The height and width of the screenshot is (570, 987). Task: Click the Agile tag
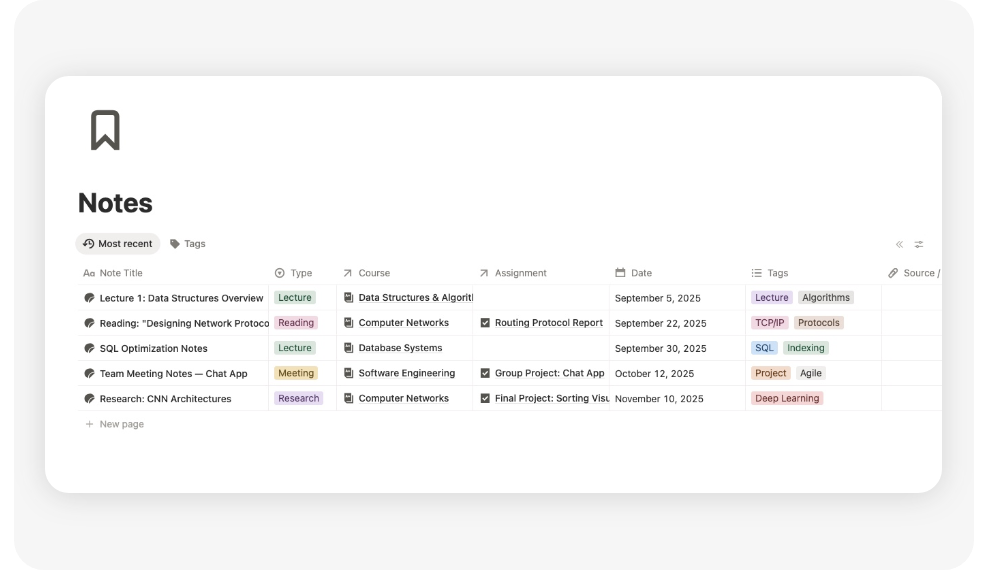811,373
